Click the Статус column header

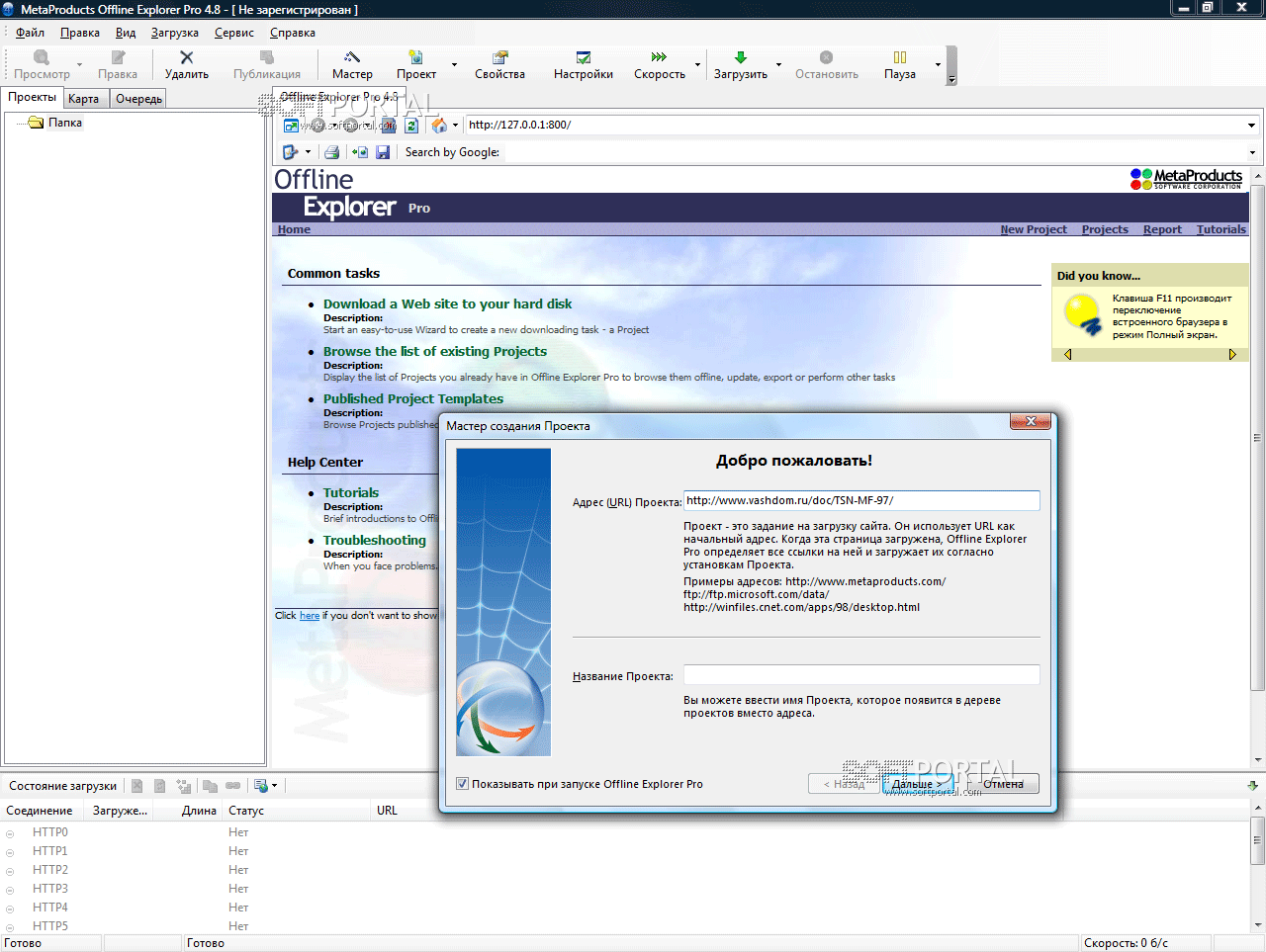[298, 811]
